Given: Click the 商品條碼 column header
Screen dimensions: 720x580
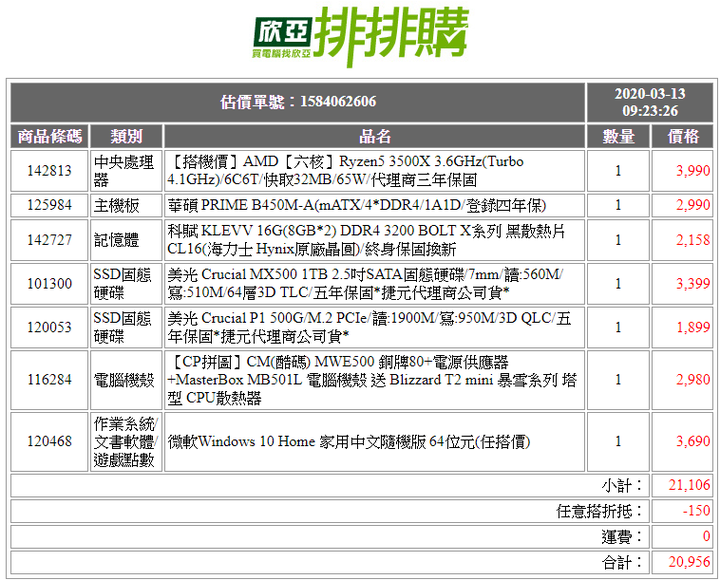Looking at the screenshot, I should pyautogui.click(x=50, y=136).
